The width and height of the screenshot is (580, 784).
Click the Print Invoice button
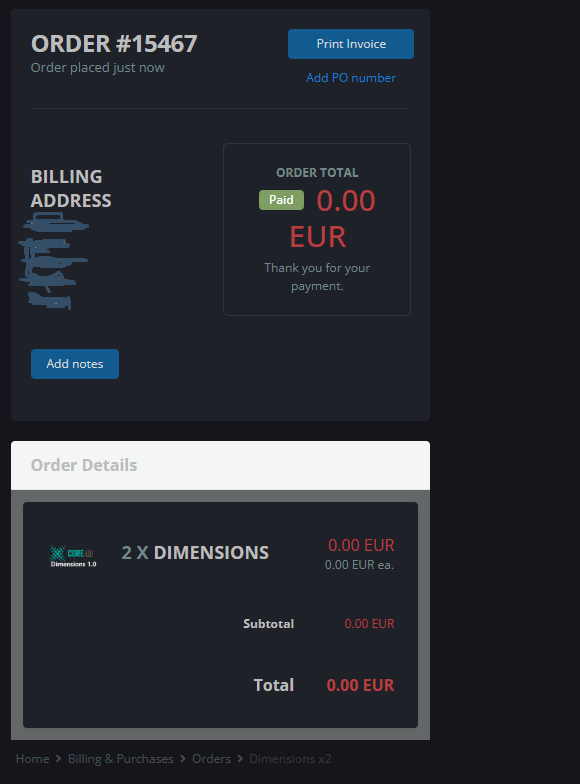coord(350,44)
